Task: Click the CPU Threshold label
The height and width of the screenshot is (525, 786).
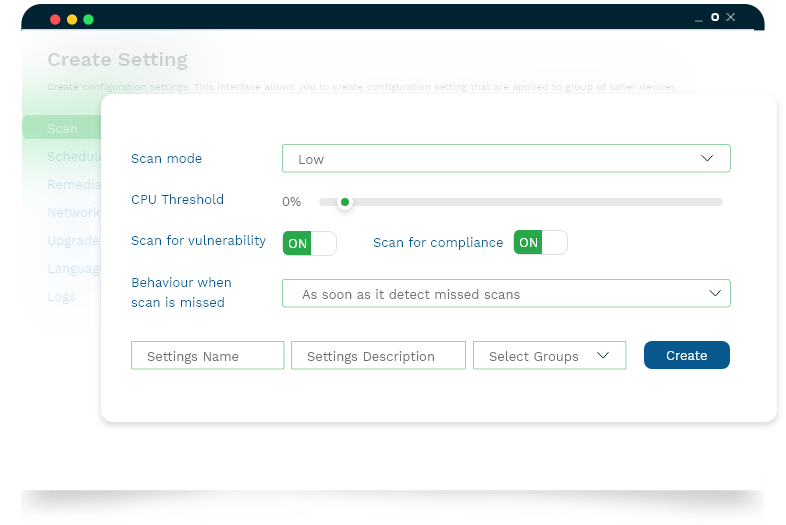Action: click(177, 200)
